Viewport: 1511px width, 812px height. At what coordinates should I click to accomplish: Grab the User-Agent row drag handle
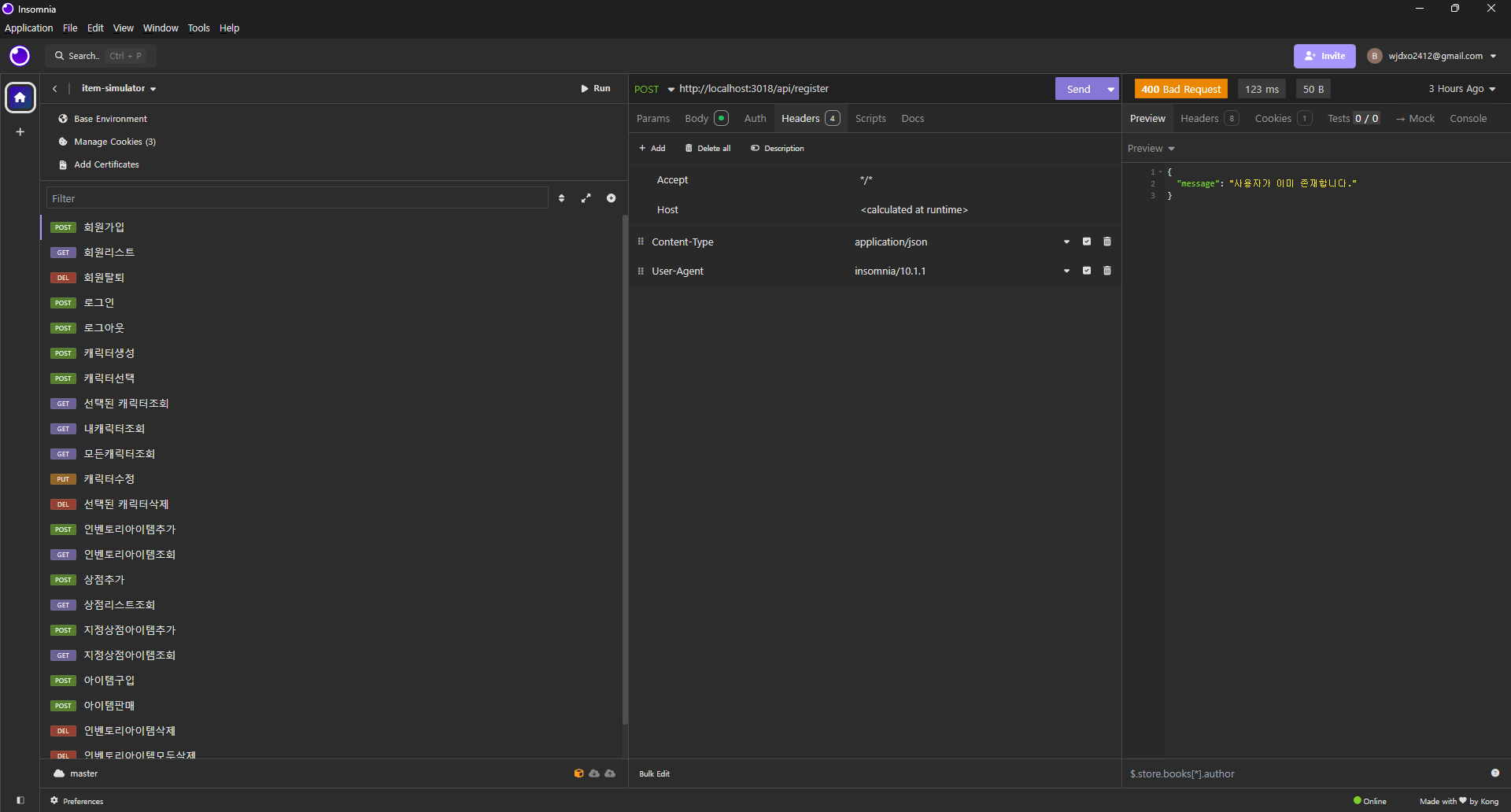(x=641, y=271)
